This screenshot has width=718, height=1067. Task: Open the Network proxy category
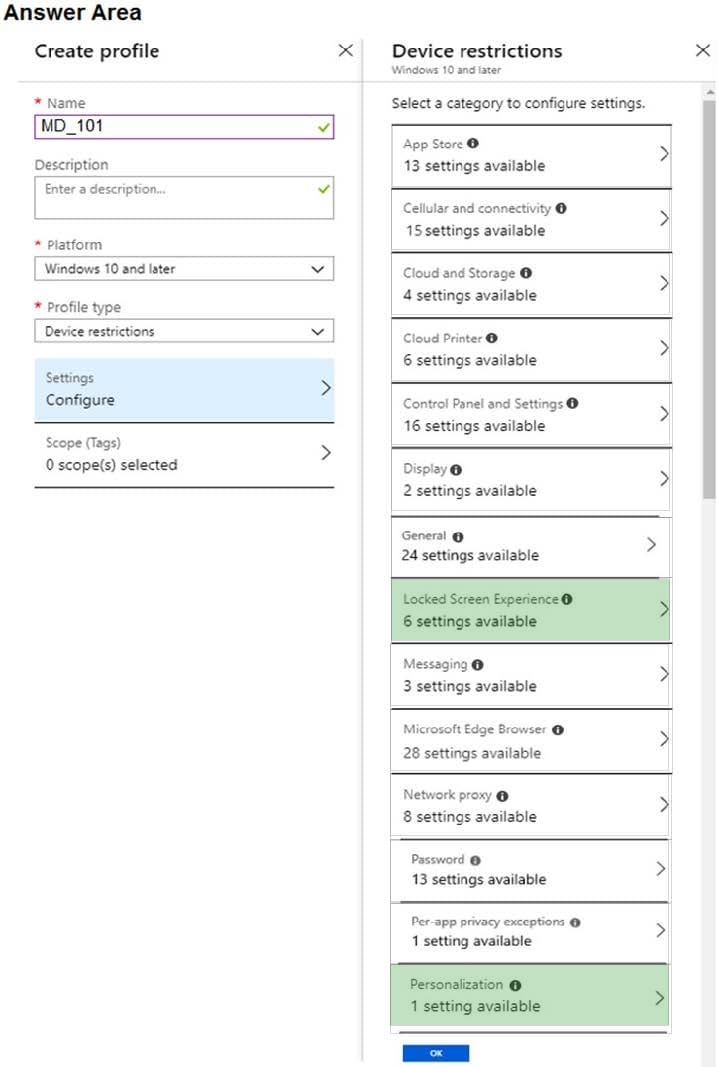(x=530, y=805)
